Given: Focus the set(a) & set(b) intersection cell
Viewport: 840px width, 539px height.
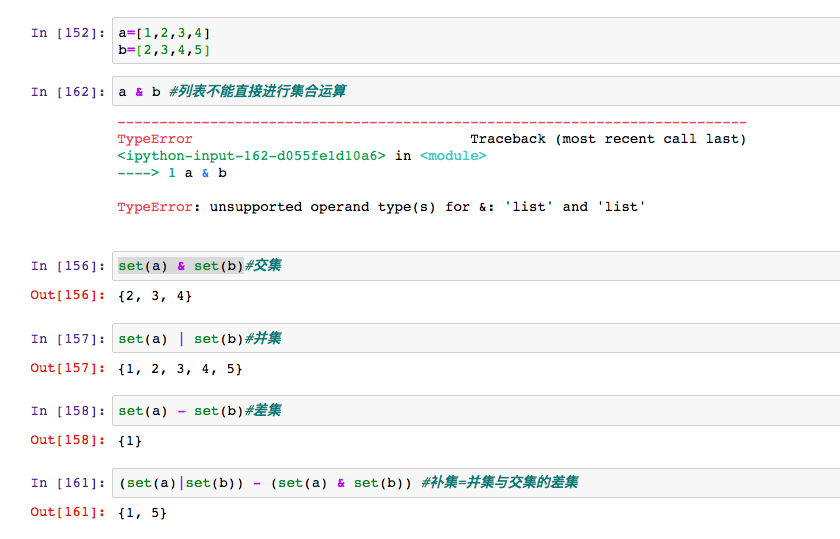Looking at the screenshot, I should point(476,266).
